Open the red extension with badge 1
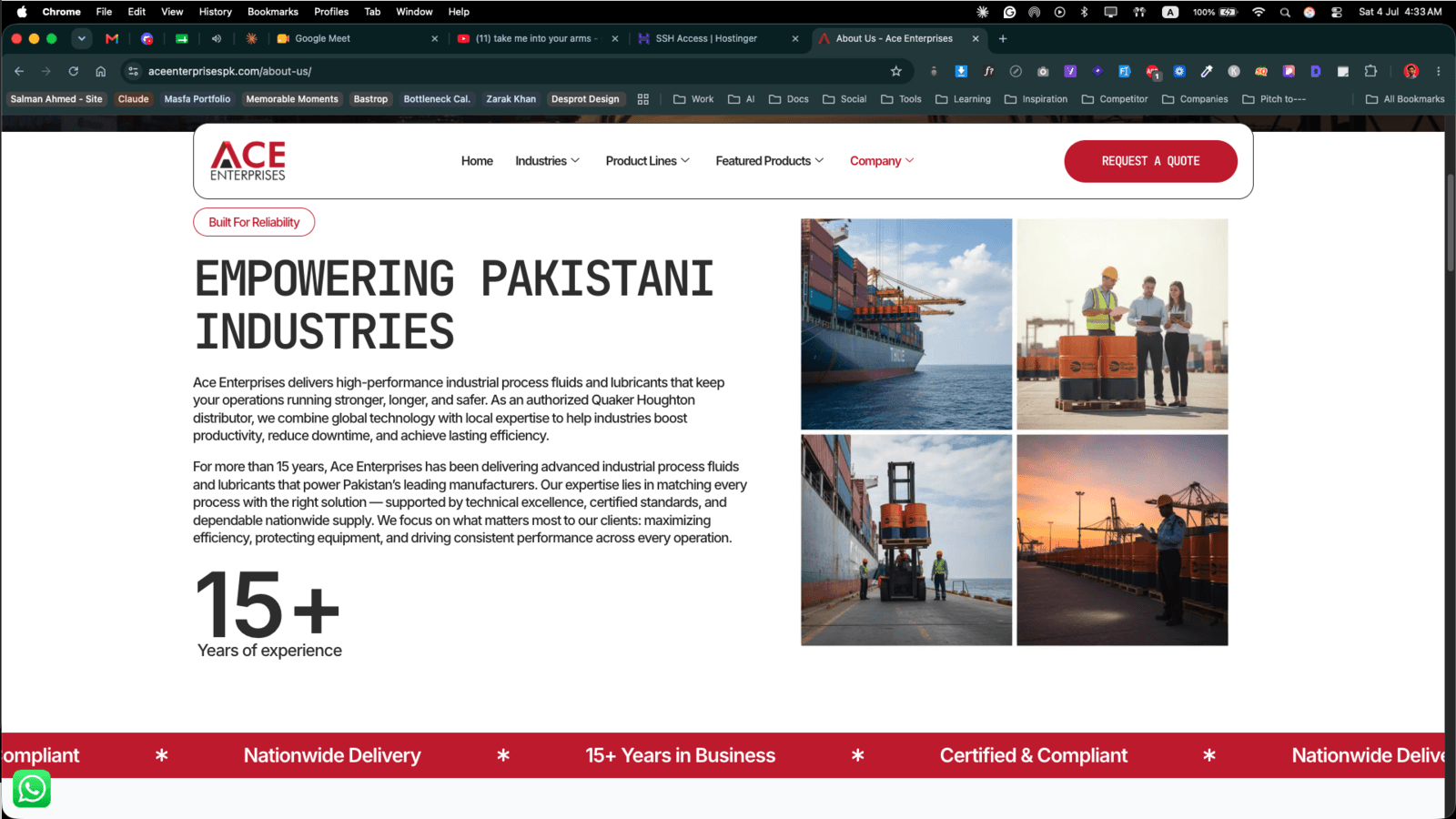 [x=1153, y=72]
